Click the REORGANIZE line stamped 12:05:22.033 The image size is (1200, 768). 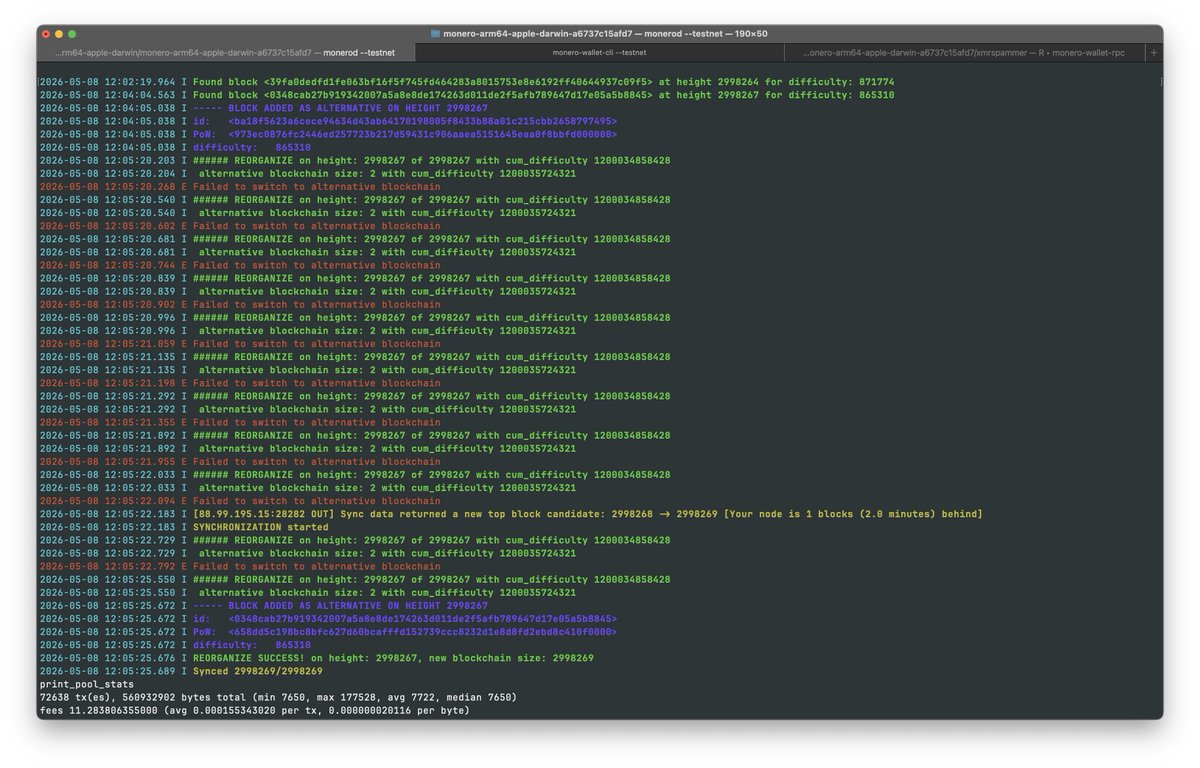(355, 475)
